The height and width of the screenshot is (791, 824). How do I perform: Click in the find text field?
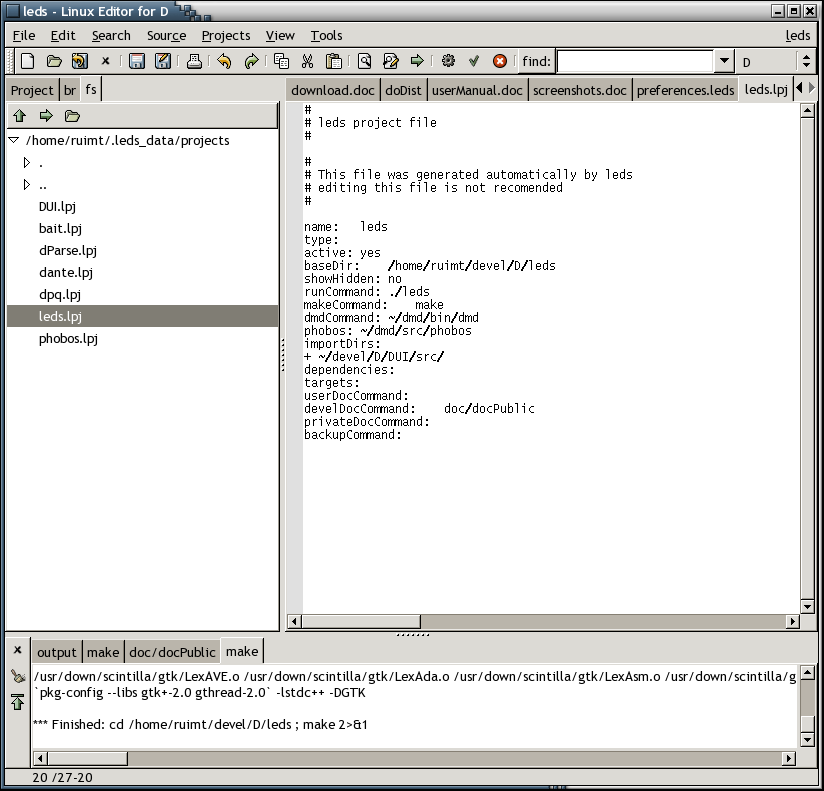point(635,61)
